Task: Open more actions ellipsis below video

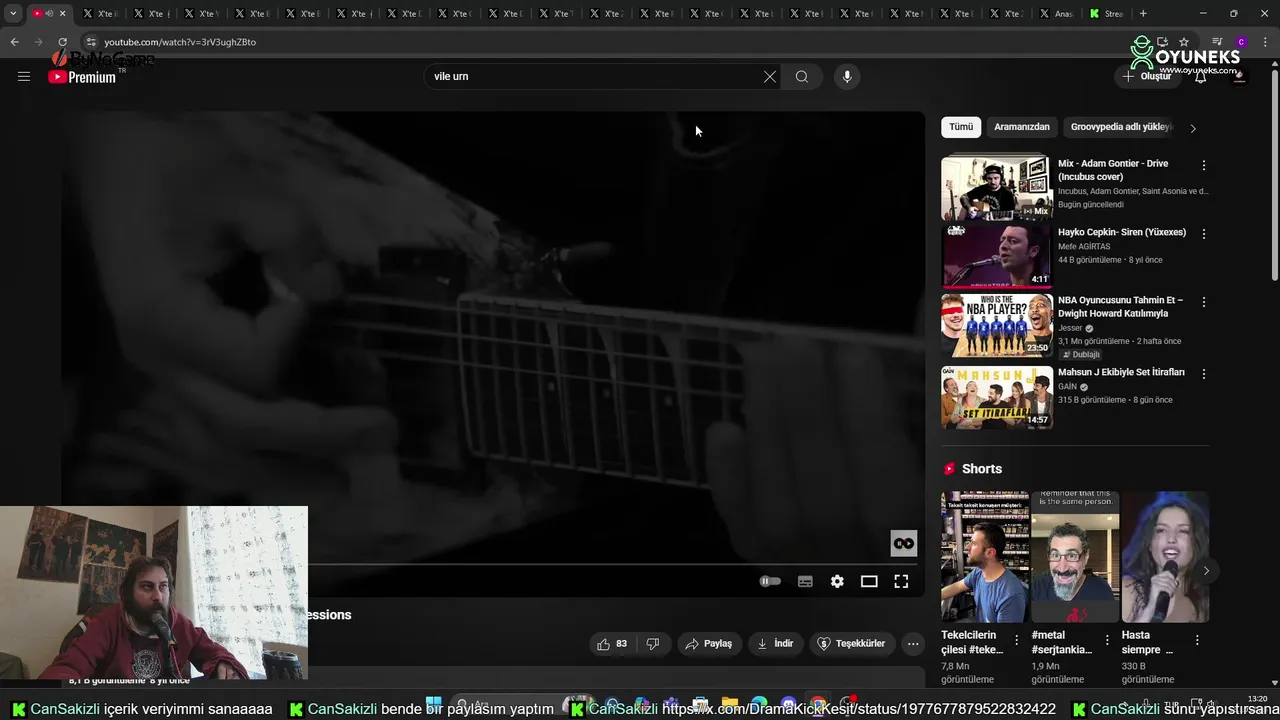Action: [x=913, y=644]
